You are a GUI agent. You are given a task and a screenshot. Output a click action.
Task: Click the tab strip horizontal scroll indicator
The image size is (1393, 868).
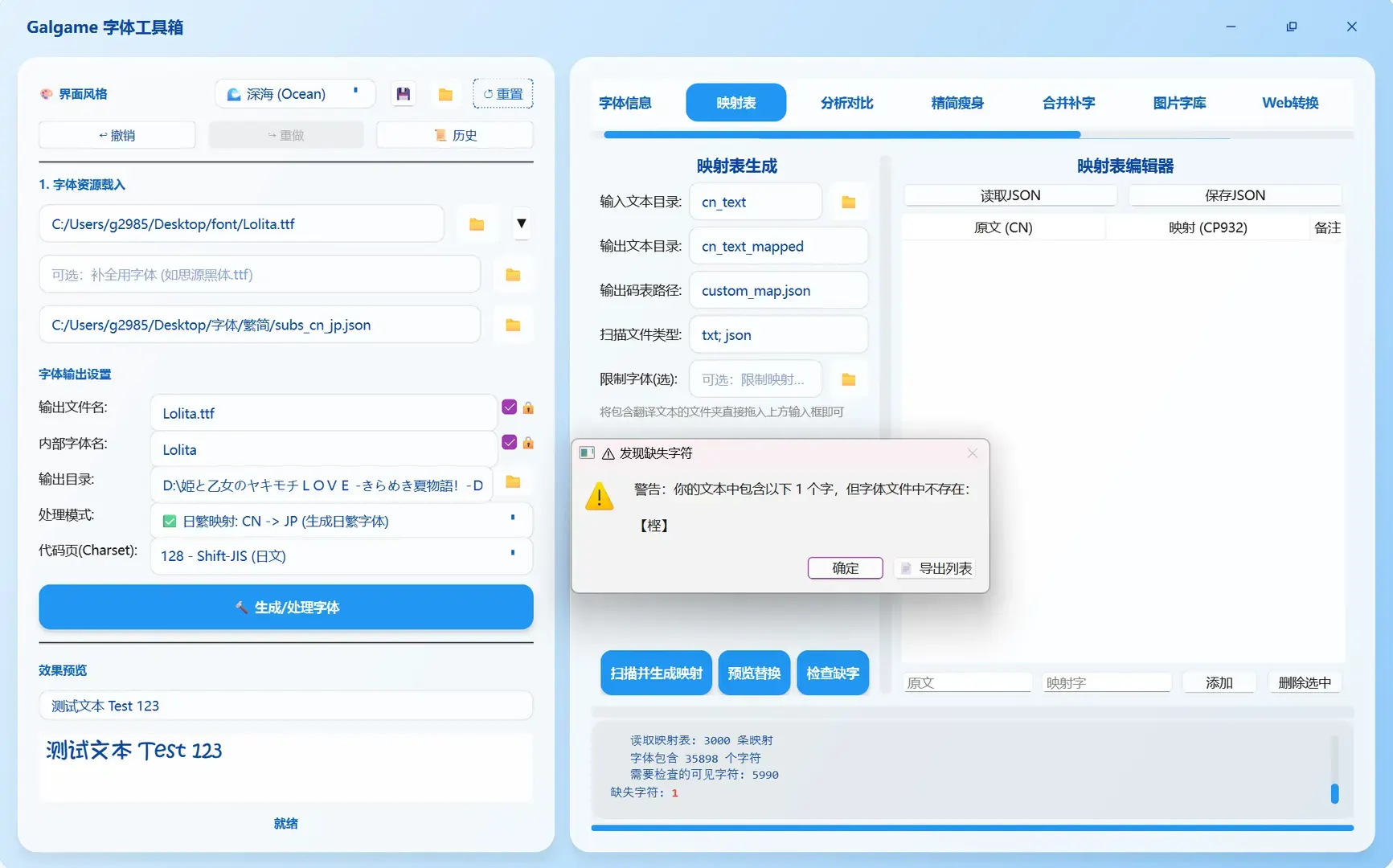click(842, 135)
